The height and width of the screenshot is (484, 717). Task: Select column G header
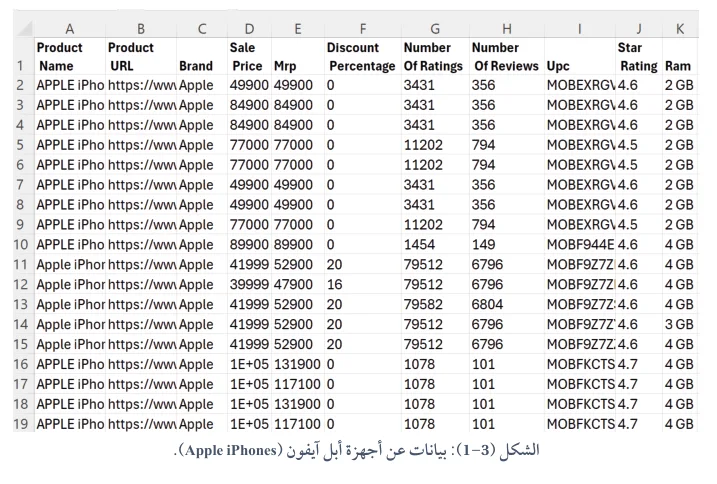(x=435, y=29)
